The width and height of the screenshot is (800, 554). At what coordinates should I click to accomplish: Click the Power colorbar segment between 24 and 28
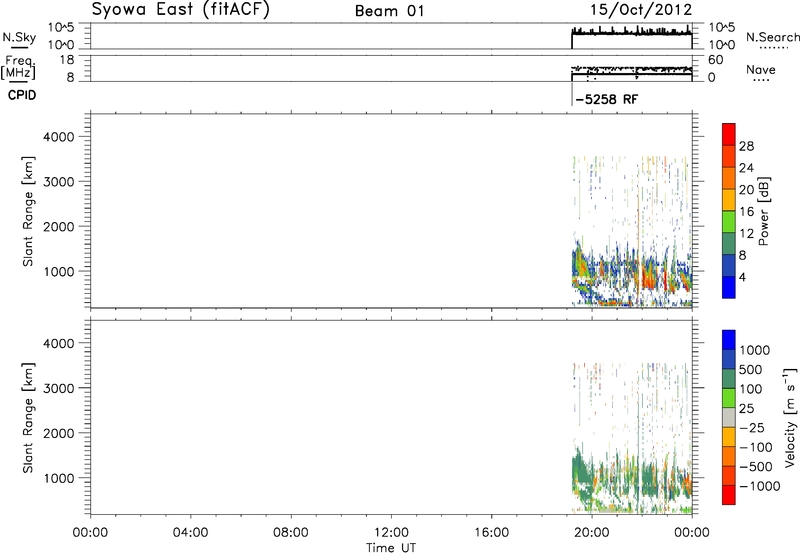(x=729, y=156)
